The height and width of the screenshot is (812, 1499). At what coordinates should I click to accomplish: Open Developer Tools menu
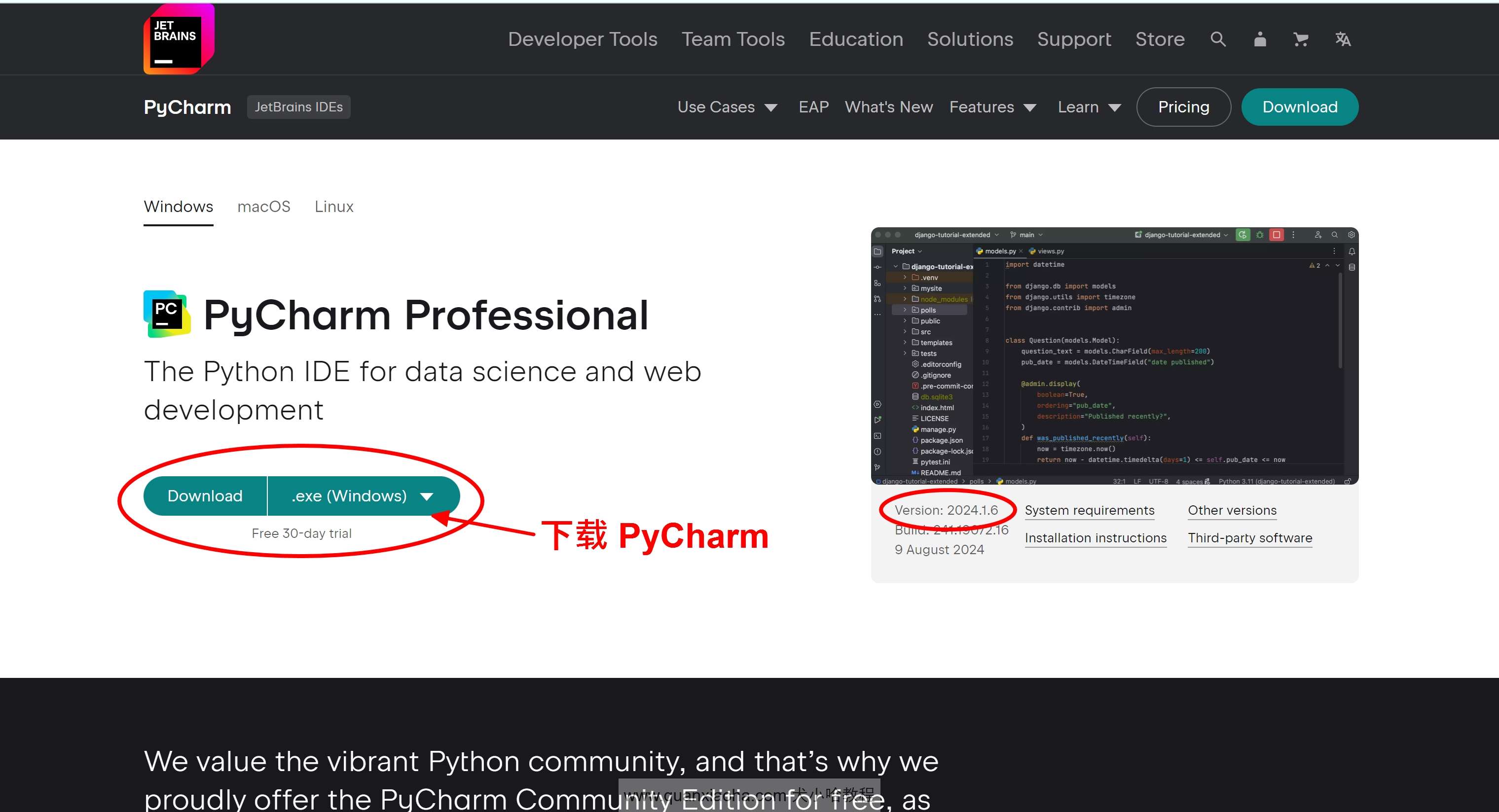coord(583,39)
